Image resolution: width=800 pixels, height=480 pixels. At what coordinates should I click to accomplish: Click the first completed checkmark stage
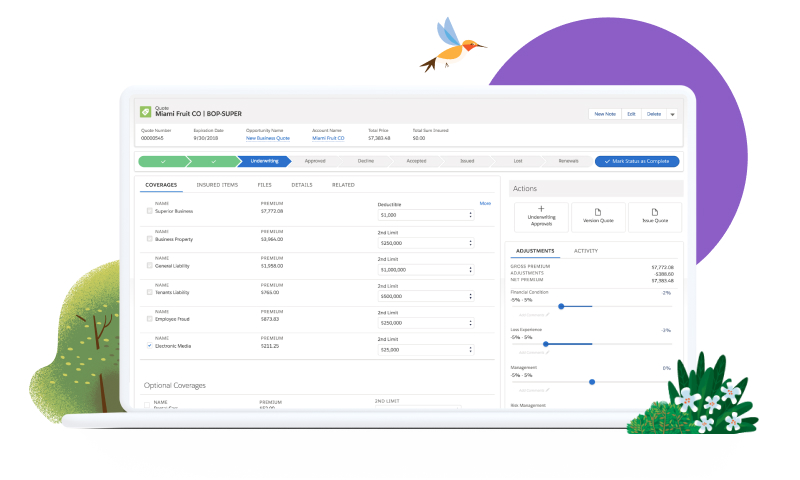point(162,161)
